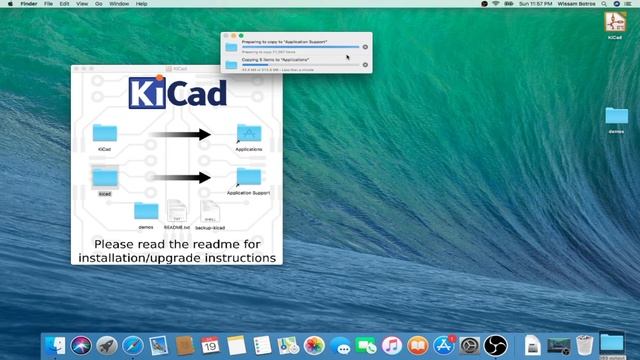
Task: Open Photos from the Dock
Action: (314, 346)
